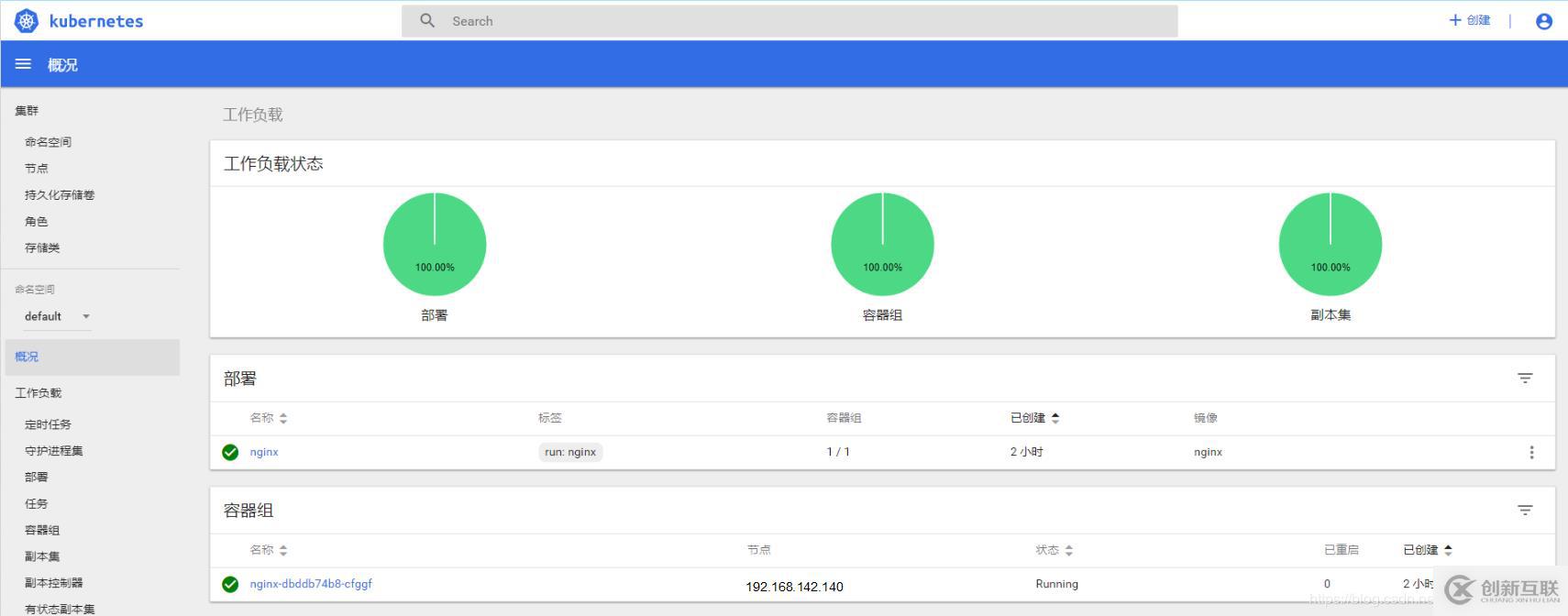The image size is (1568, 616).
Task: Click node IP 192.168.142.140
Action: [794, 587]
